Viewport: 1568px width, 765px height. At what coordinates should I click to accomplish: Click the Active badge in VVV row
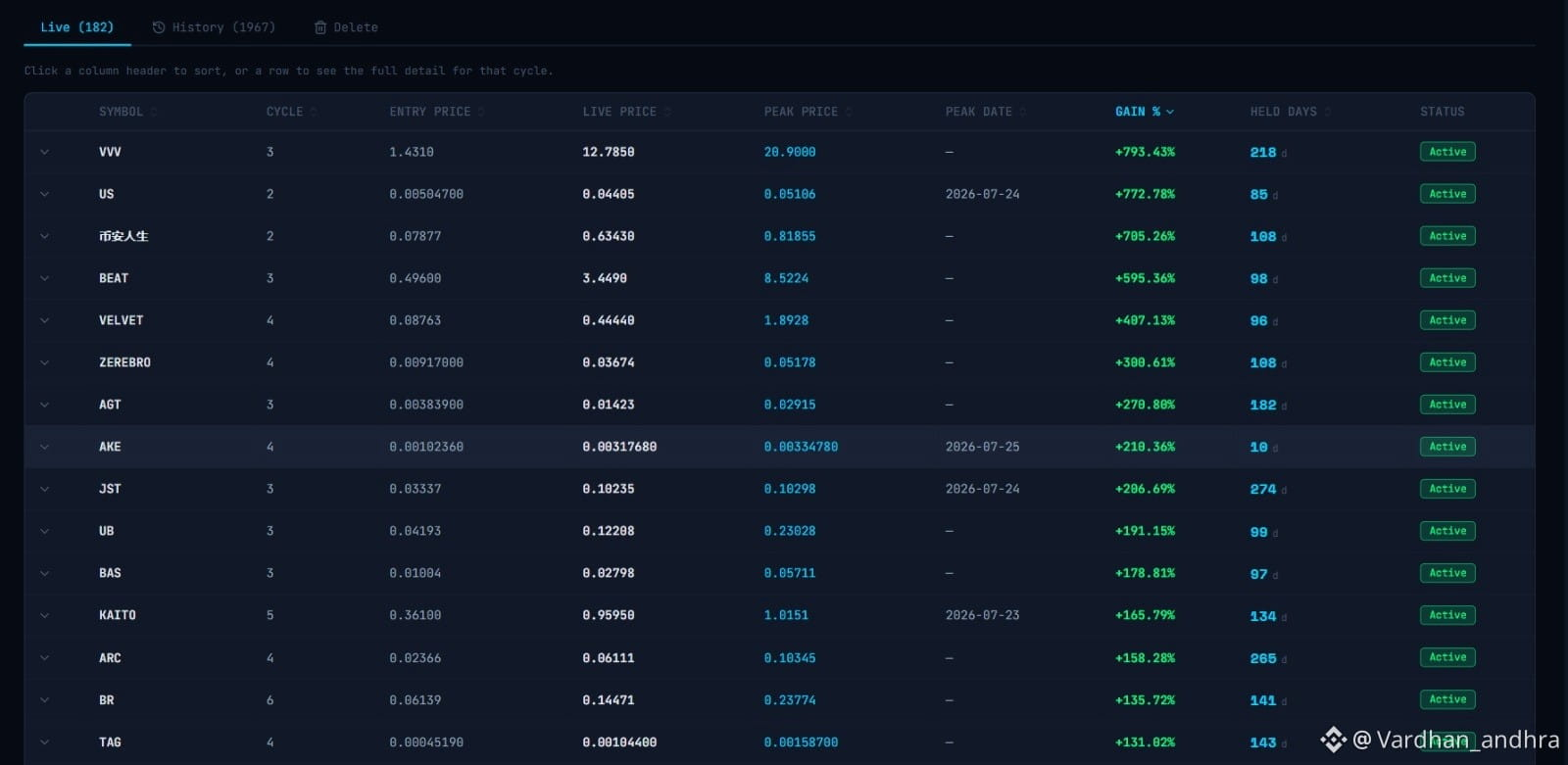tap(1447, 152)
